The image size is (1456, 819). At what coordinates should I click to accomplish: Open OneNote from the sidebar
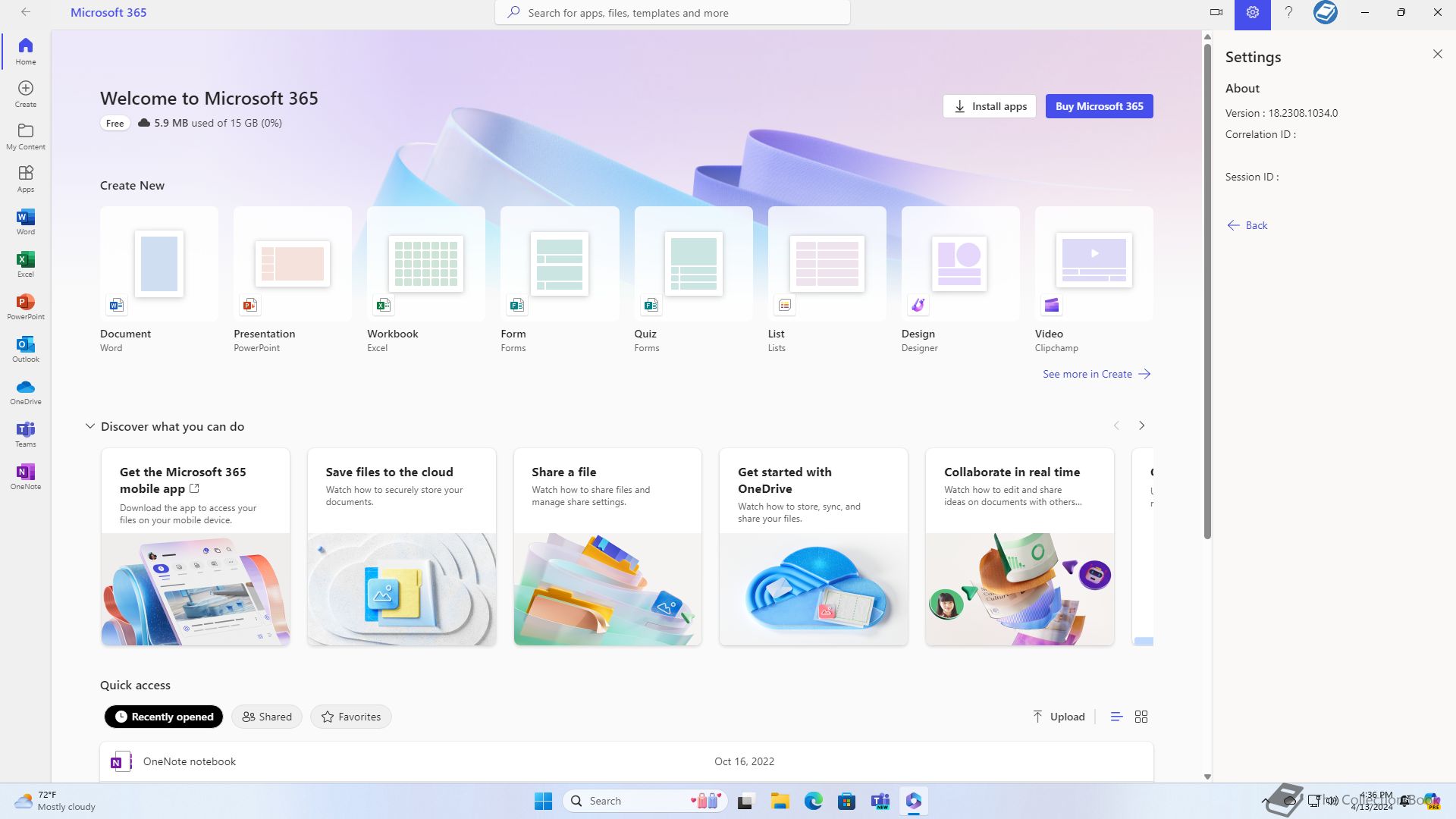(x=26, y=476)
